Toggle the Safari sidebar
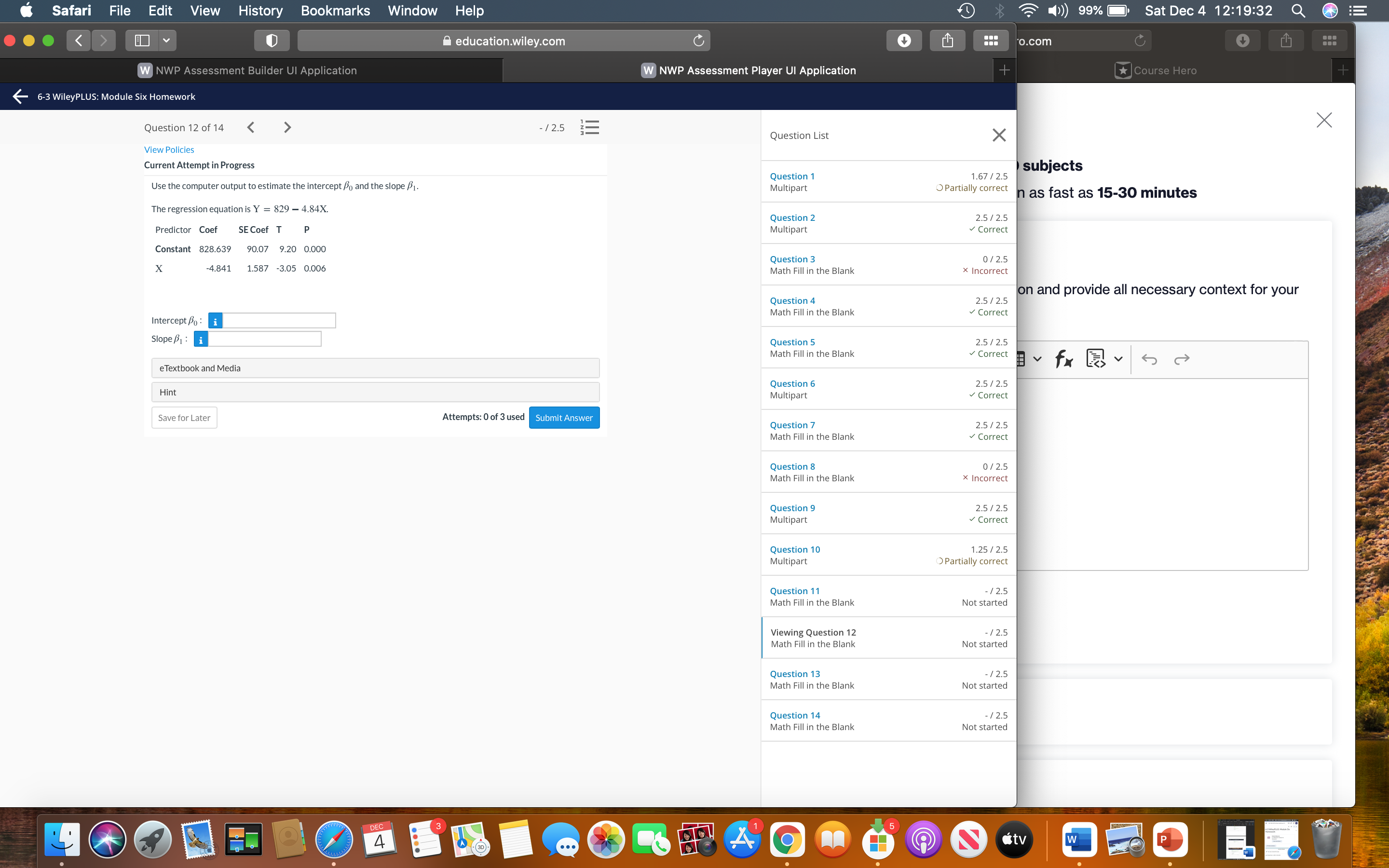Viewport: 1389px width, 868px height. pyautogui.click(x=142, y=41)
